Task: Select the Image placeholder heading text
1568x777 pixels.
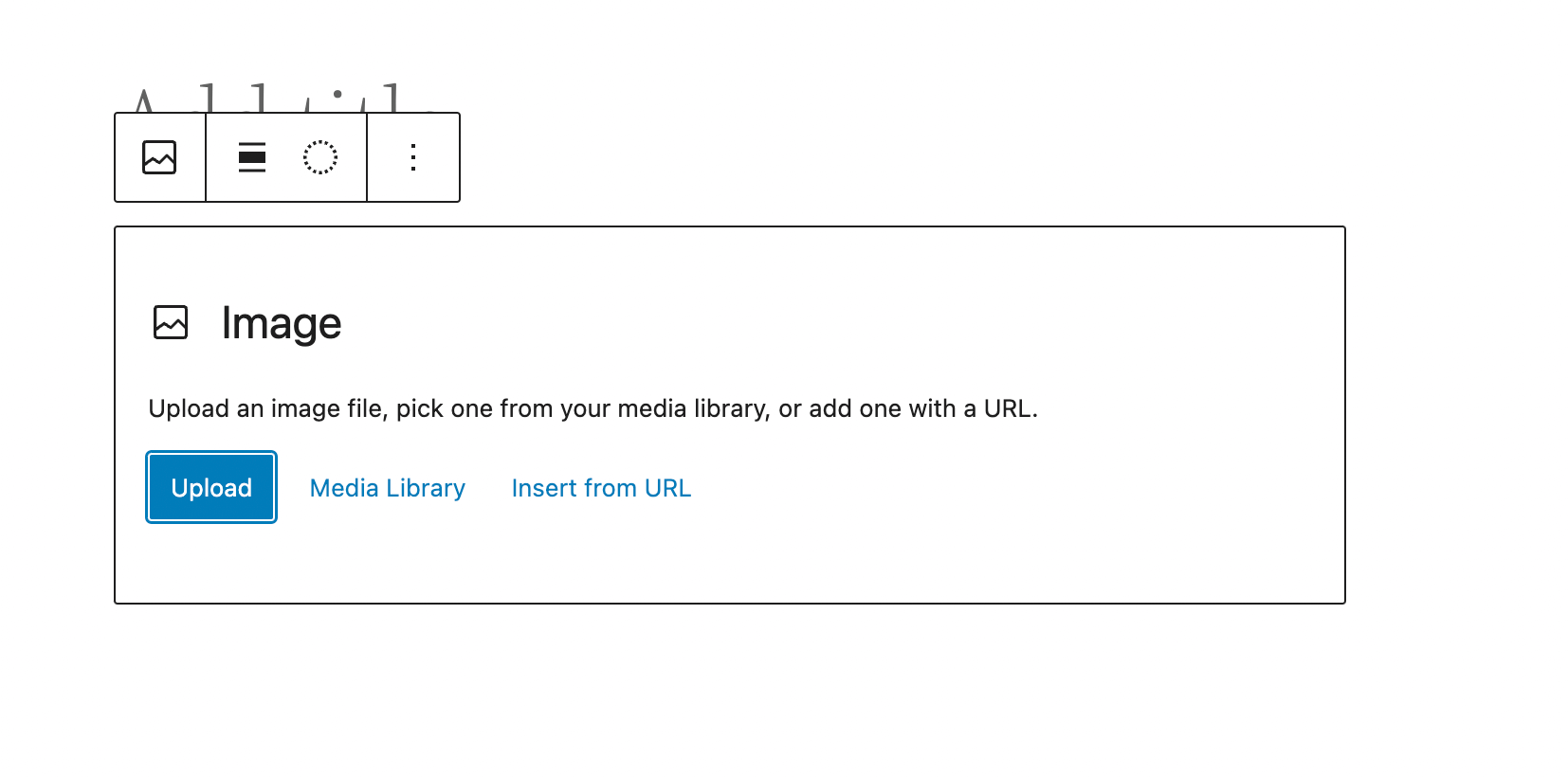Action: pos(282,324)
